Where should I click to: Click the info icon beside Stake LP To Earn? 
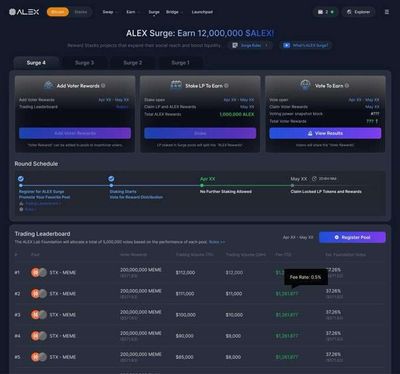(226, 86)
